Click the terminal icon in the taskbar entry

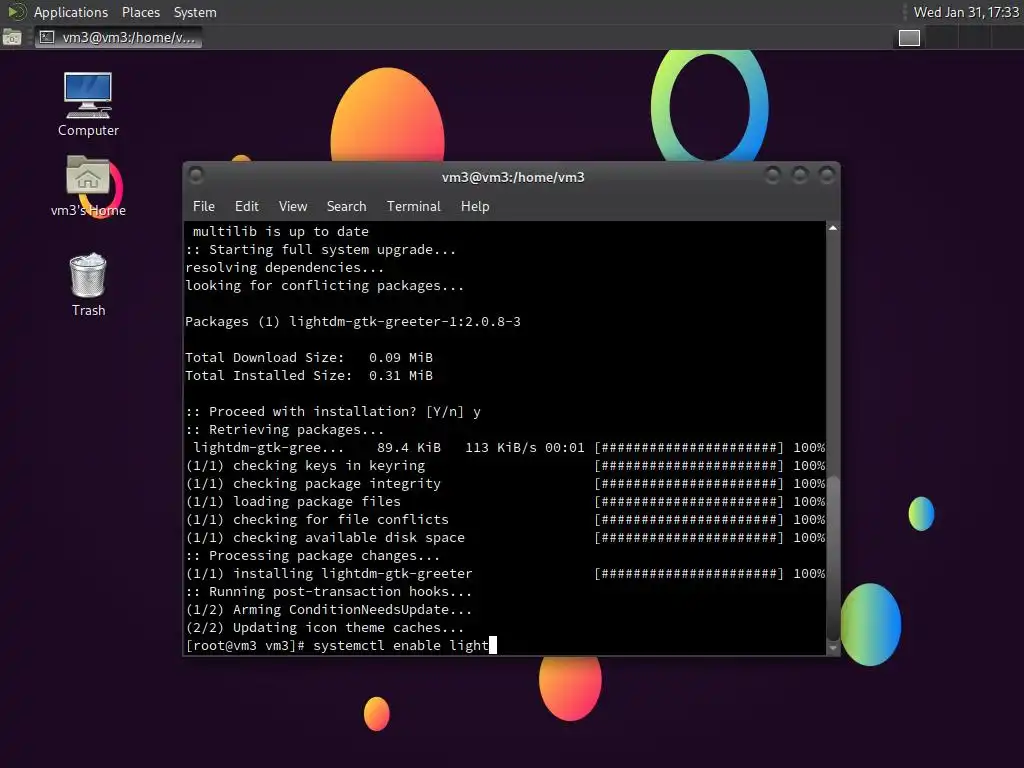pos(47,37)
